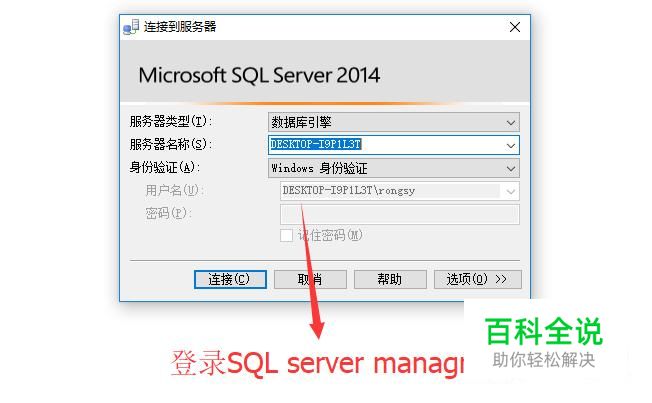Click the Connect to Server dialog title icon

131,27
